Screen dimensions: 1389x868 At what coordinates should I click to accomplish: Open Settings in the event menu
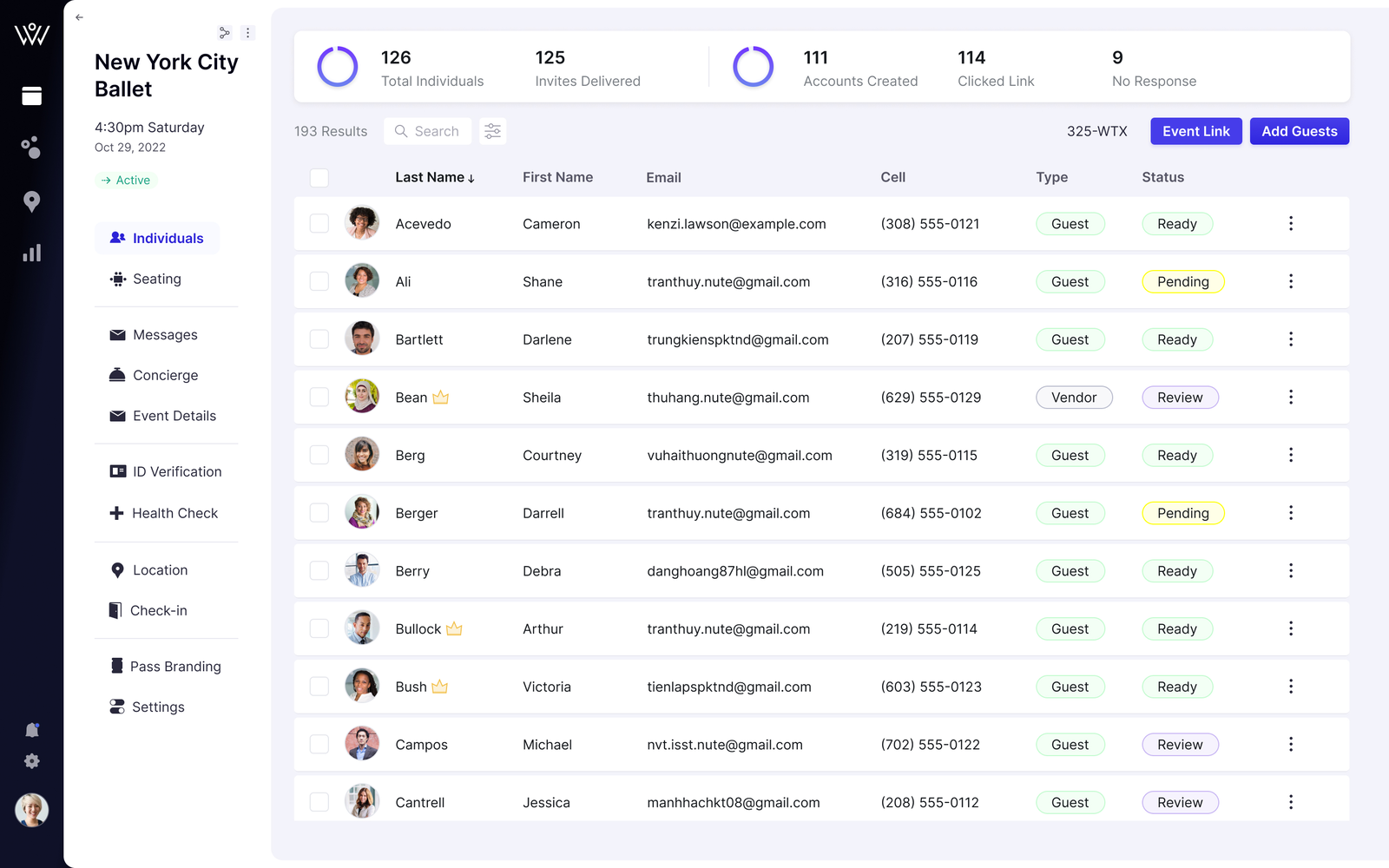[x=147, y=707]
